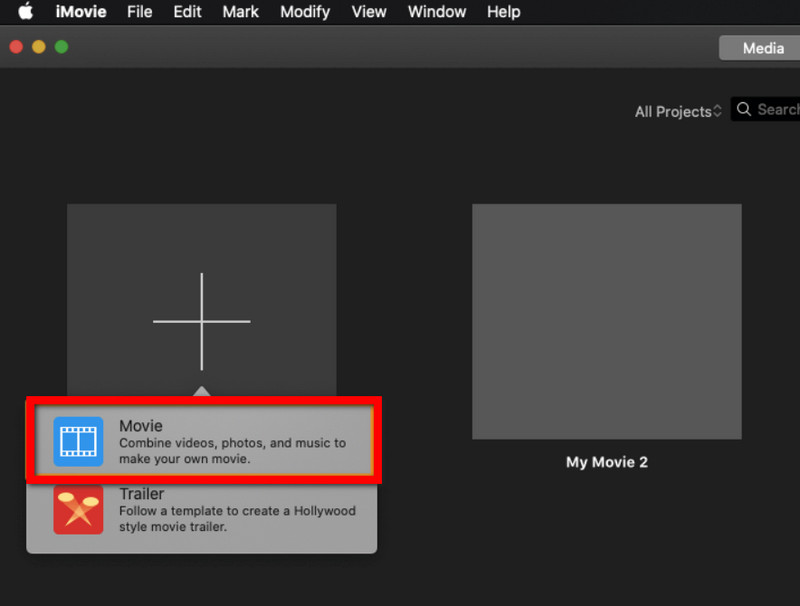Click the red Trailer spotlight icon

click(78, 510)
